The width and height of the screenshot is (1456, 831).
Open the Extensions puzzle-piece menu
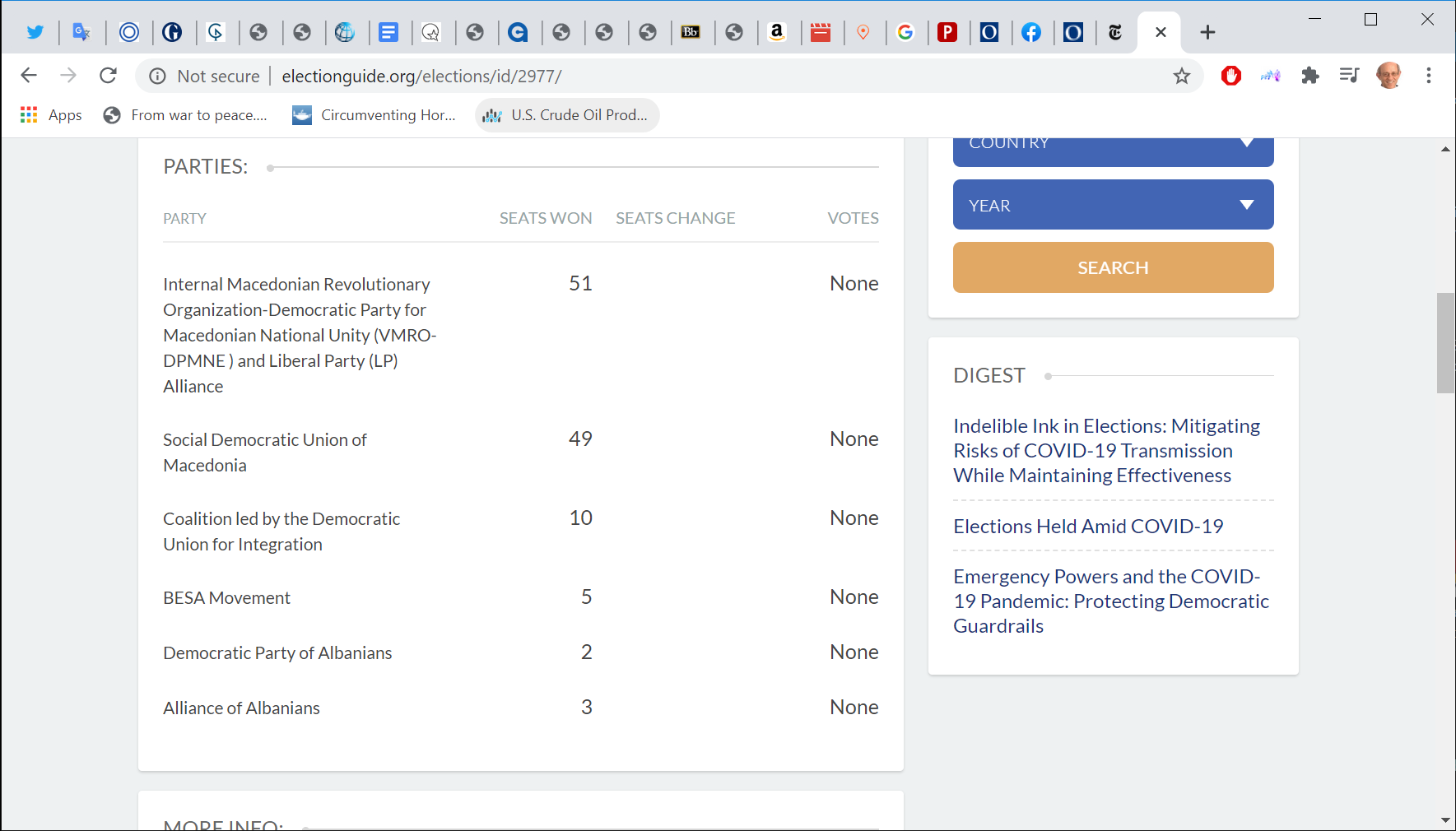[x=1309, y=76]
